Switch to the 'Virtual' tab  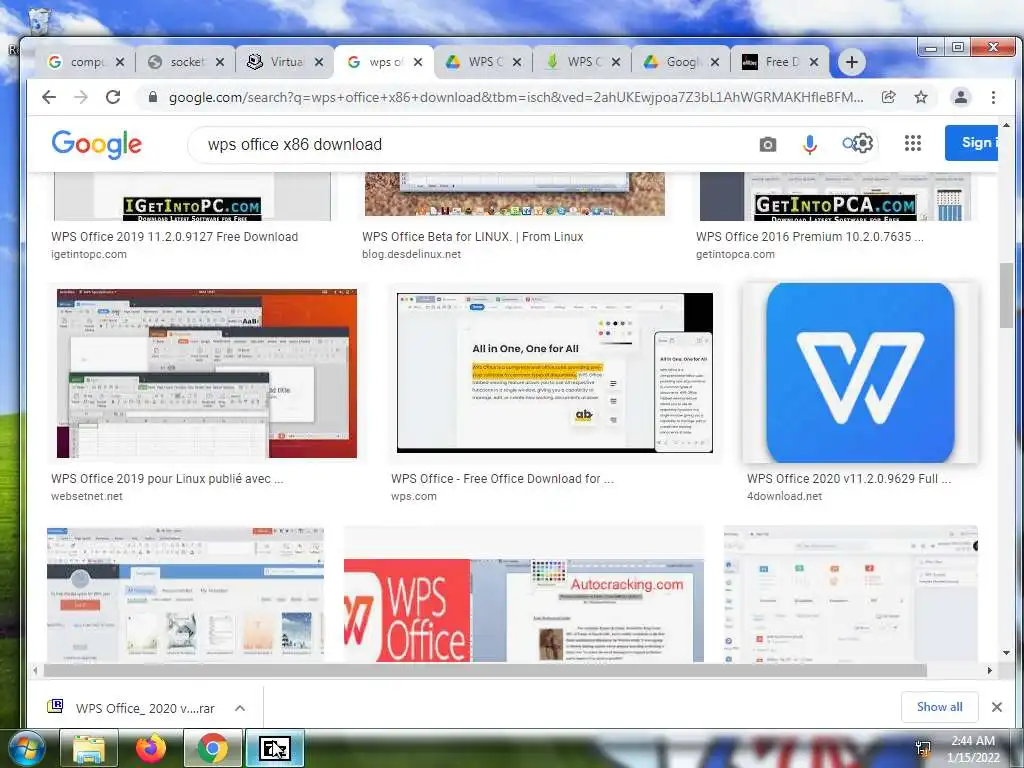tap(276, 62)
